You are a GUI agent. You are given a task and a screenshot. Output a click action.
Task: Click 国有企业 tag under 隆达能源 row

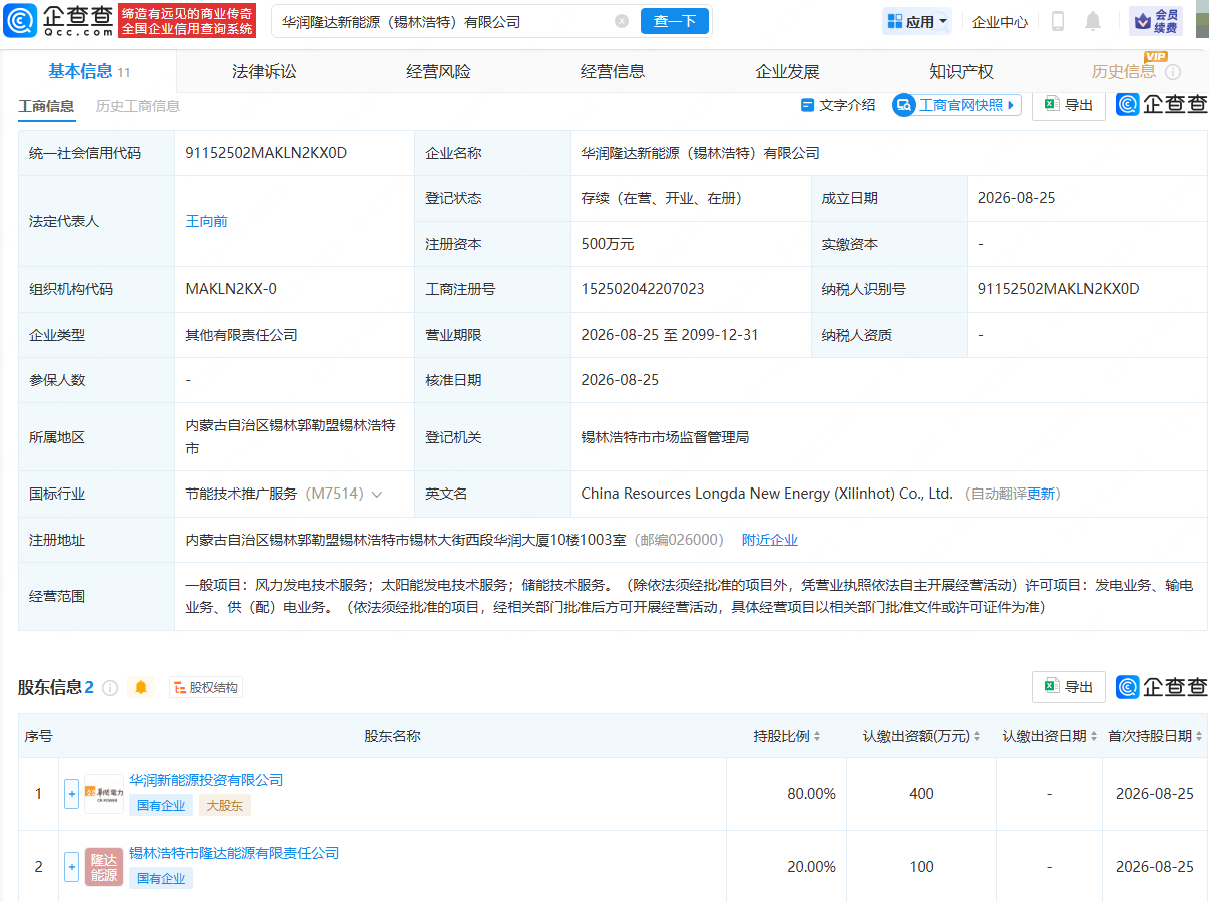point(161,878)
